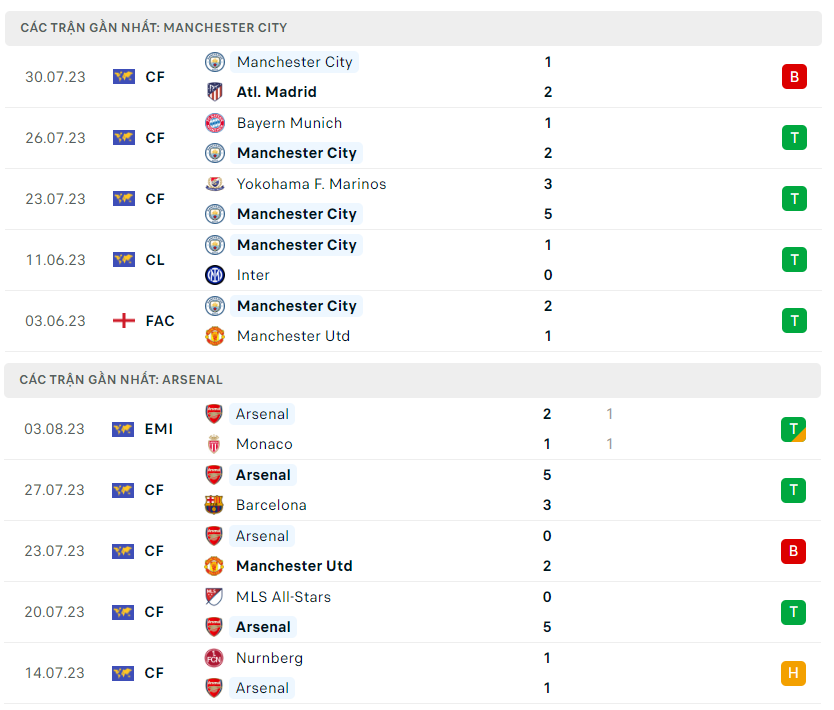This screenshot has width=834, height=710.
Task: Click the MLS All-Stars logo icon
Action: coord(214,597)
